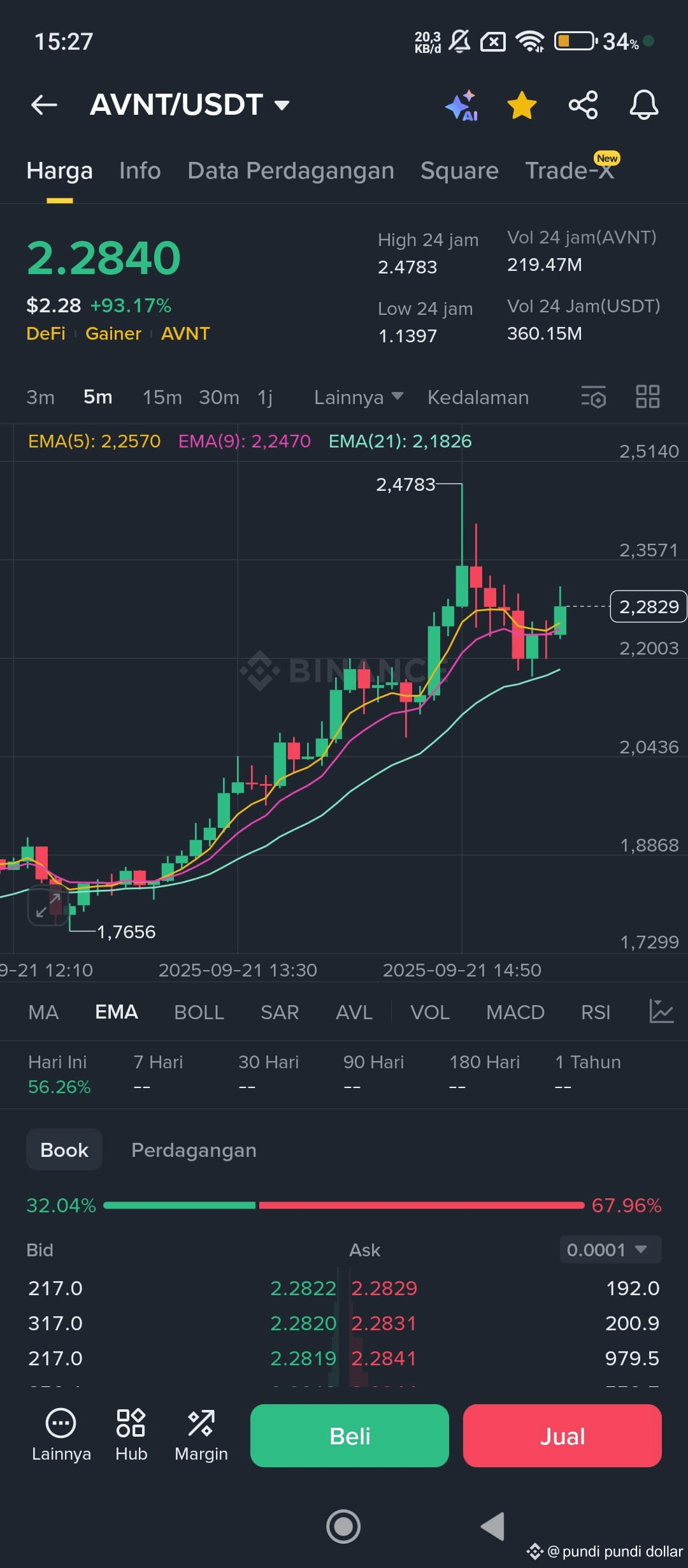Select the 5m timeframe
The height and width of the screenshot is (1568, 688).
pos(97,397)
